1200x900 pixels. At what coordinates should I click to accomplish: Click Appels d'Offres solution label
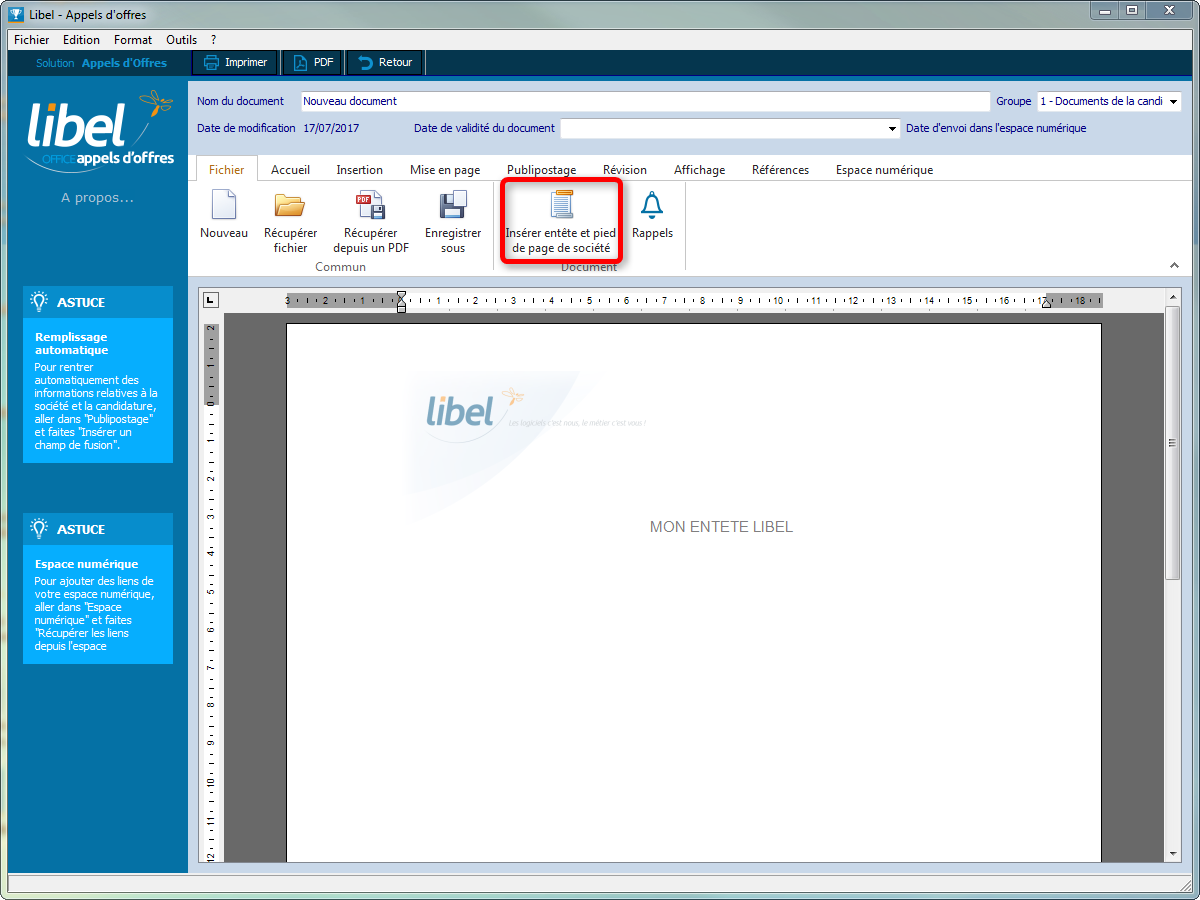(124, 63)
